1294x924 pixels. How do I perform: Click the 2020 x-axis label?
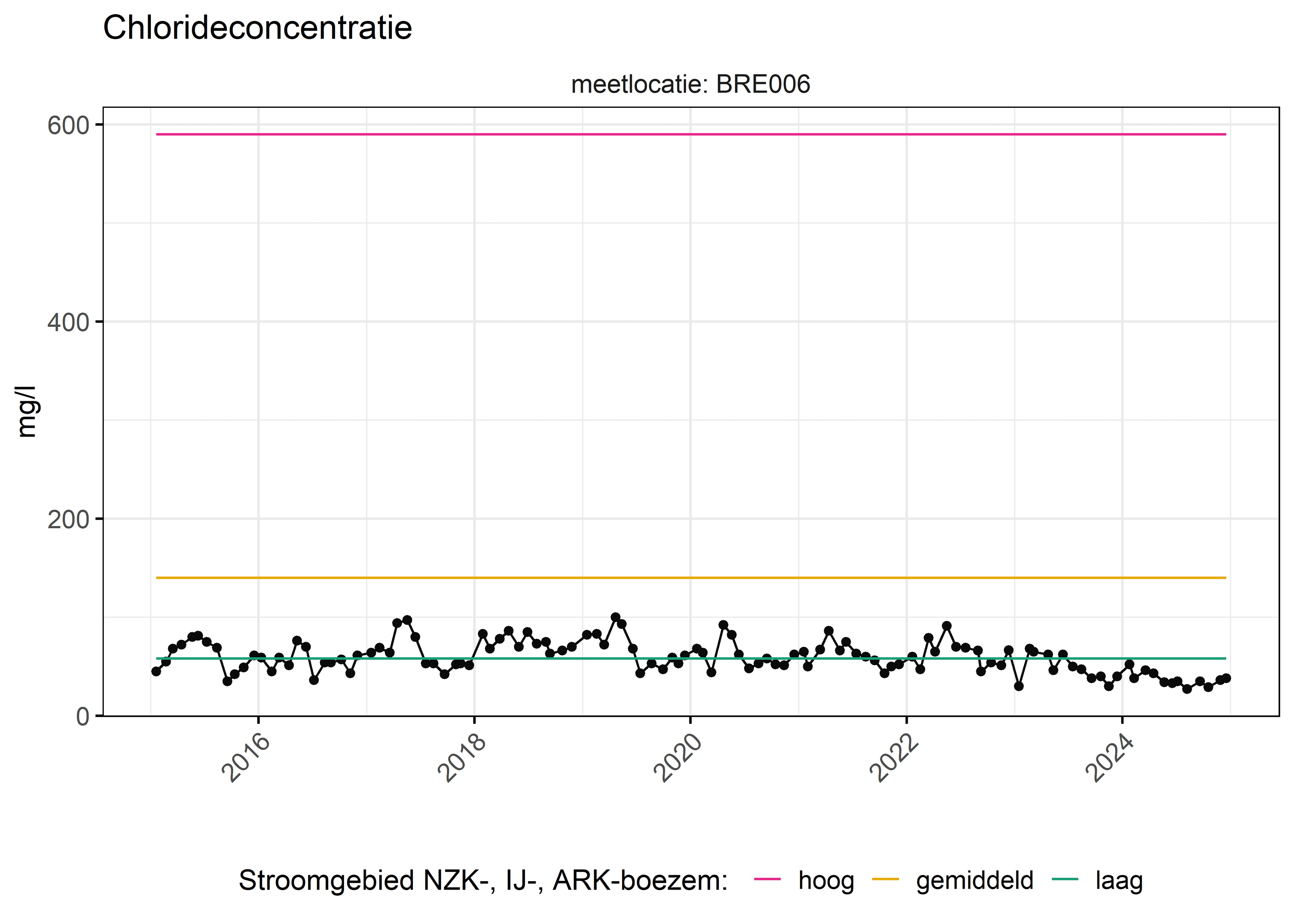678,758
